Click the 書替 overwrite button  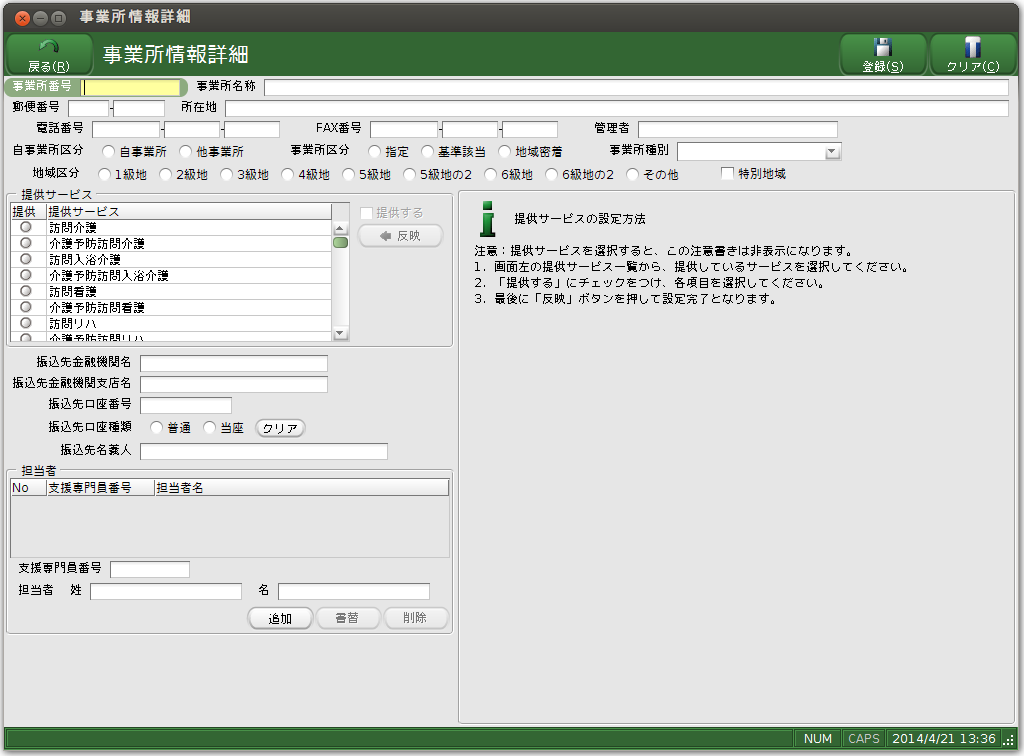tap(347, 618)
